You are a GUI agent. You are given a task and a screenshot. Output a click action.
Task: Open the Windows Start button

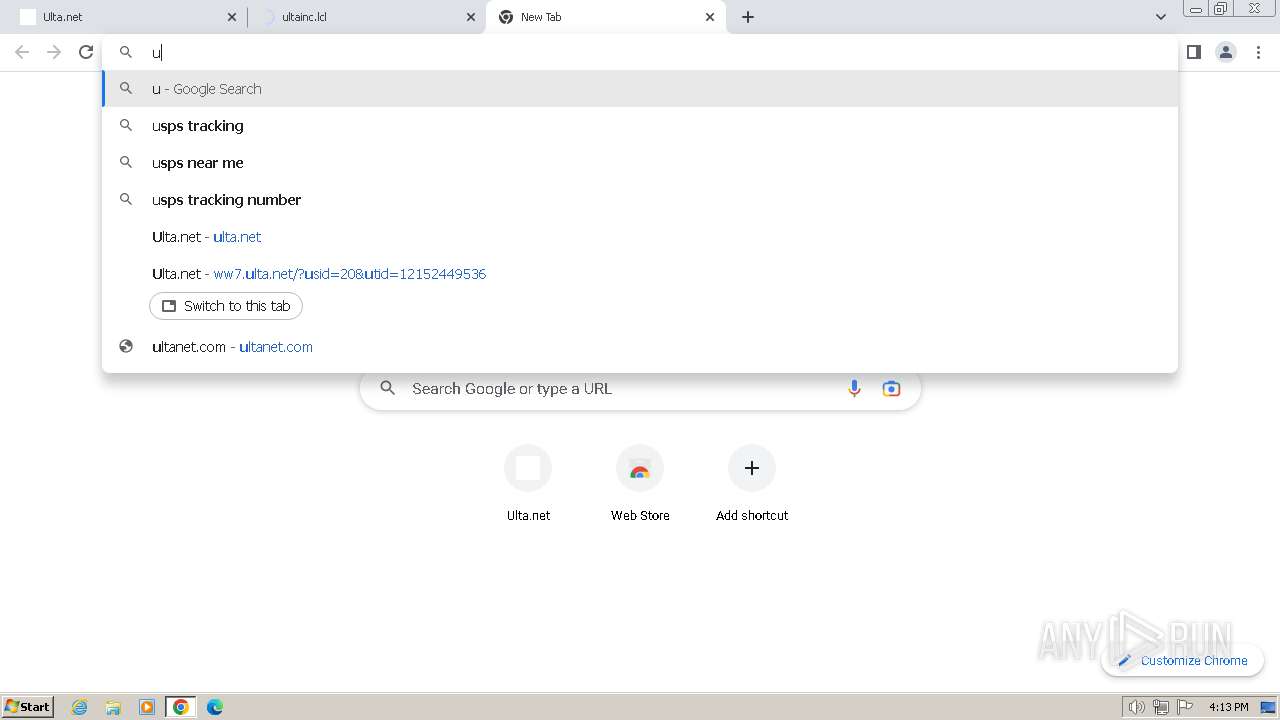click(28, 707)
